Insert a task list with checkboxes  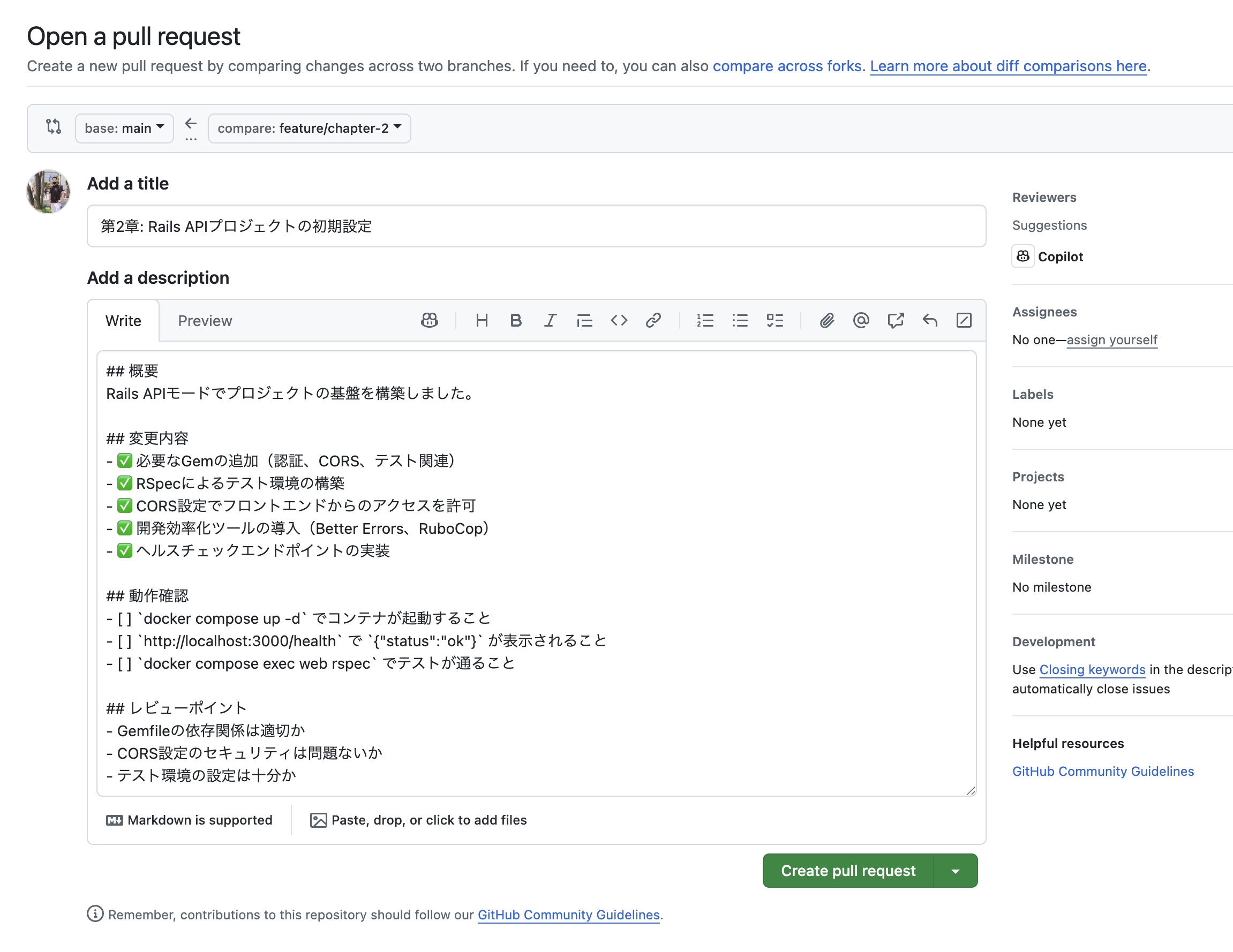[775, 321]
